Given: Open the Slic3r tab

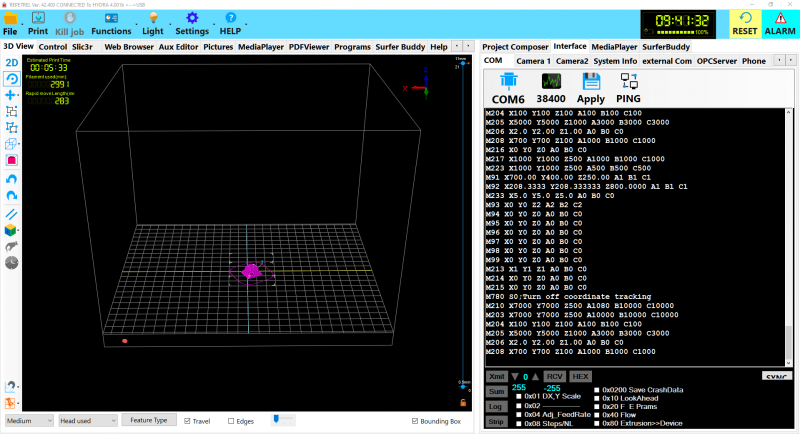Looking at the screenshot, I should coord(82,47).
